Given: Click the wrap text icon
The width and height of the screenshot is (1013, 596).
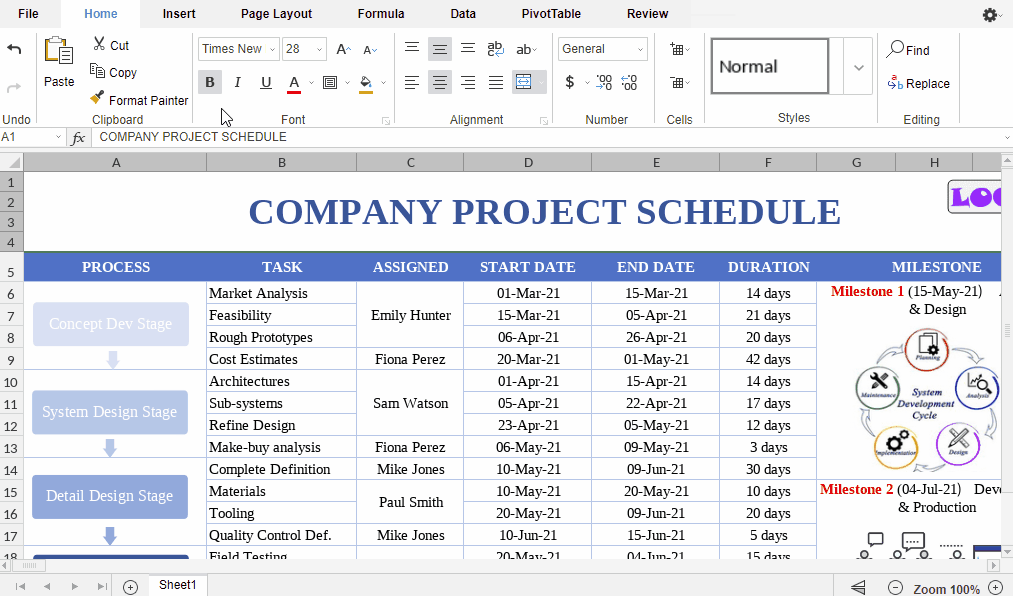Looking at the screenshot, I should pos(495,49).
